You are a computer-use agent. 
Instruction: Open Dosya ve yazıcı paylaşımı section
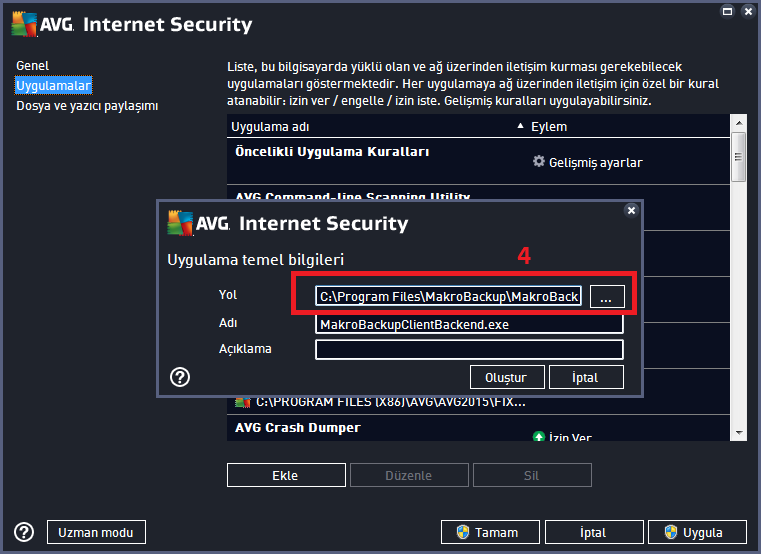(x=87, y=106)
